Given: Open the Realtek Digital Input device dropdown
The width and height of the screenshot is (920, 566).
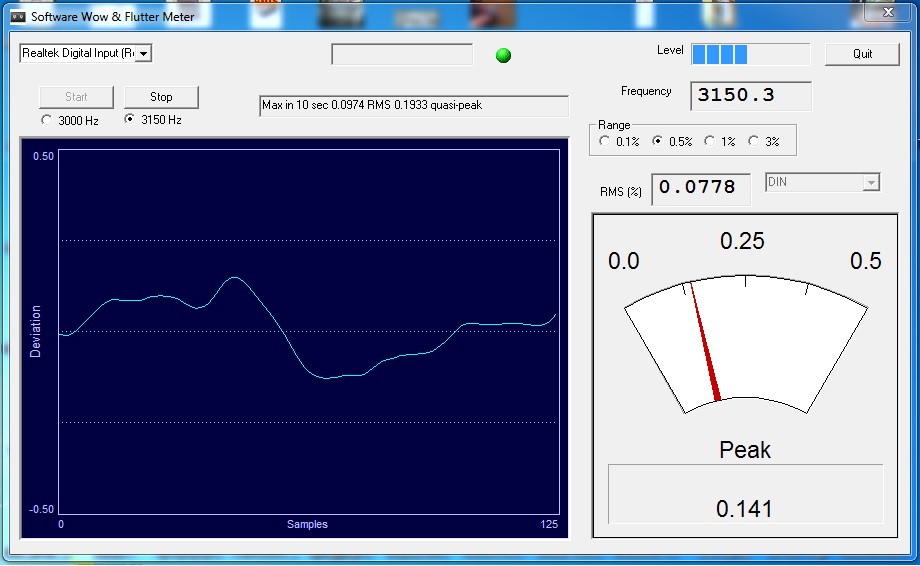Looking at the screenshot, I should click(x=143, y=53).
